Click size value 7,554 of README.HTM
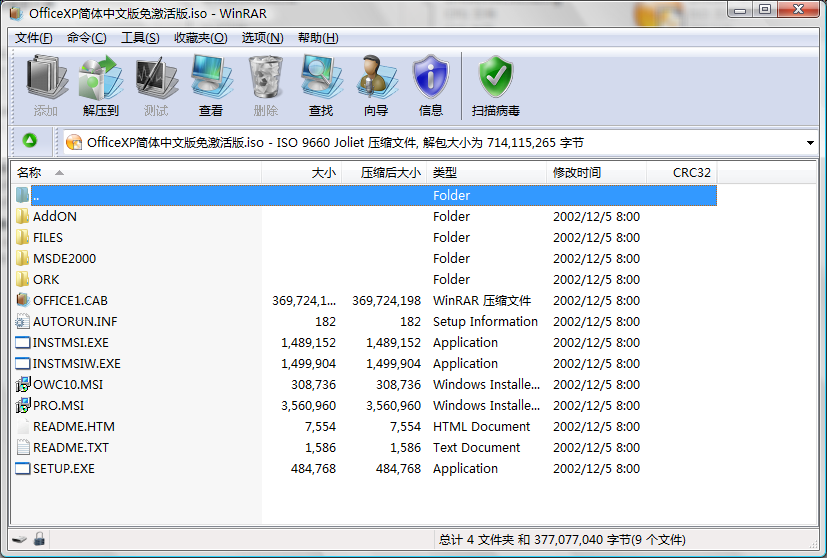This screenshot has width=827, height=558. pyautogui.click(x=320, y=427)
